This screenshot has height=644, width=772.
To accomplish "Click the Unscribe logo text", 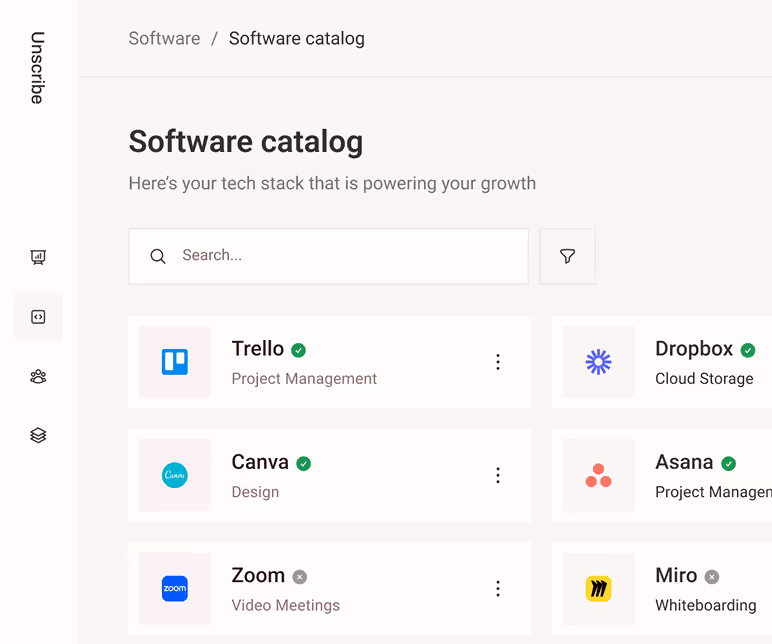I will pos(37,68).
